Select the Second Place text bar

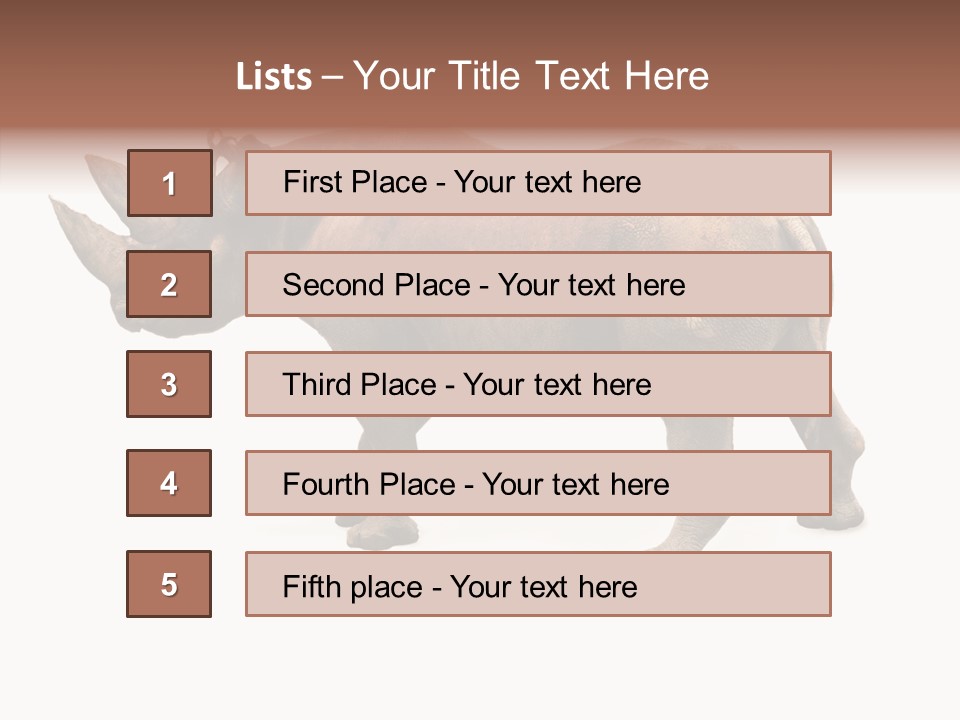538,284
